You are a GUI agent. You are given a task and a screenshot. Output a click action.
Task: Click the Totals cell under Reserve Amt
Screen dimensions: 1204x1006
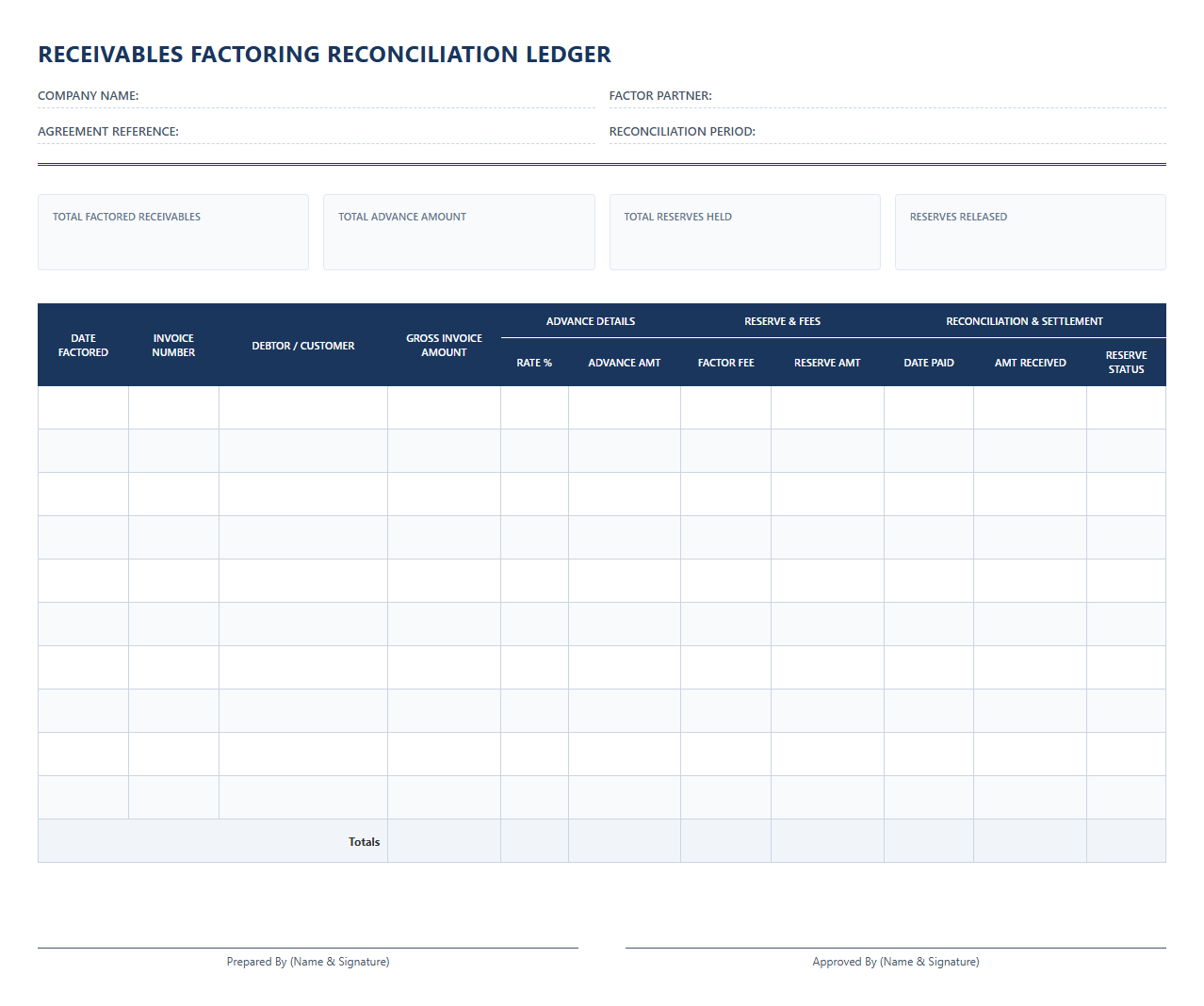click(x=827, y=841)
